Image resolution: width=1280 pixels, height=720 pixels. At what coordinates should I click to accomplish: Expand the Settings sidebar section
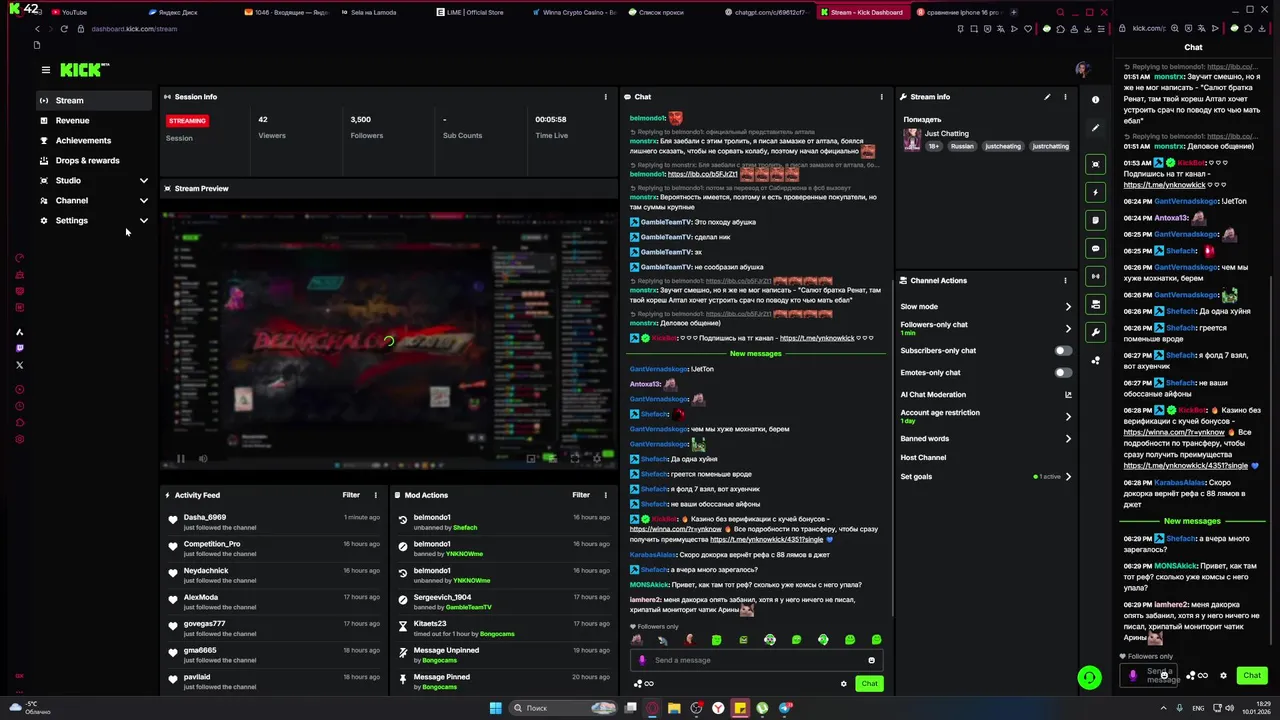pyautogui.click(x=94, y=221)
